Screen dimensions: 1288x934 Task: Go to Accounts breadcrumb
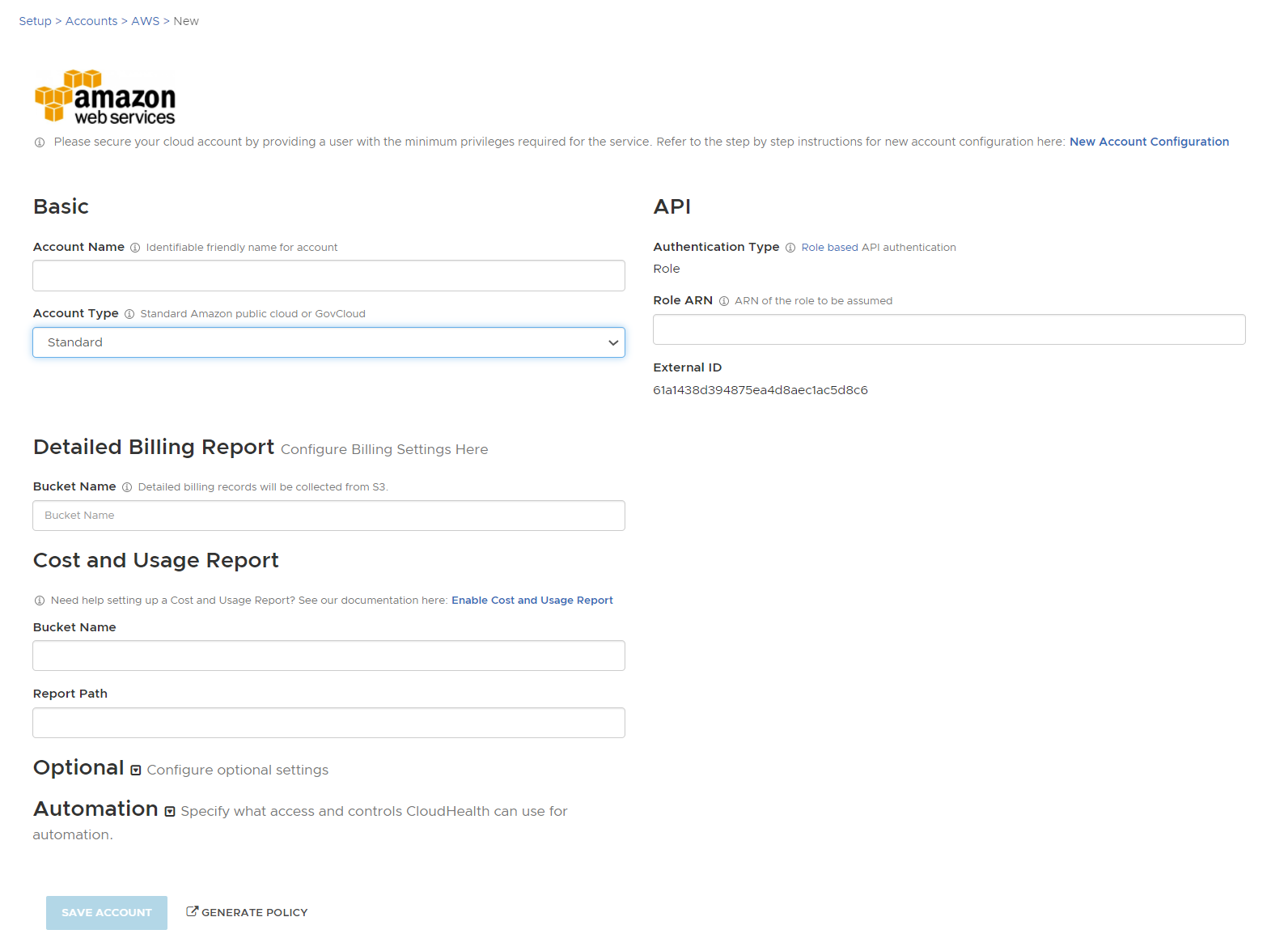coord(91,21)
